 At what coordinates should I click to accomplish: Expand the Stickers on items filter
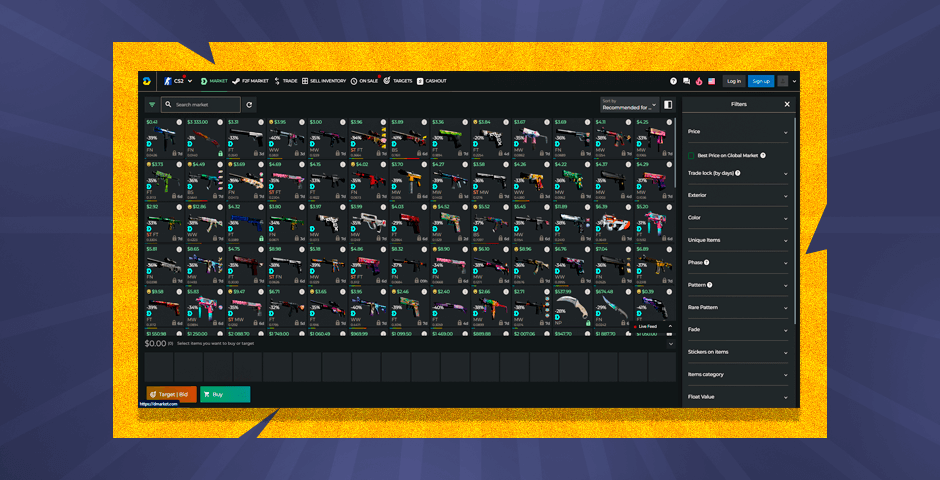click(738, 352)
